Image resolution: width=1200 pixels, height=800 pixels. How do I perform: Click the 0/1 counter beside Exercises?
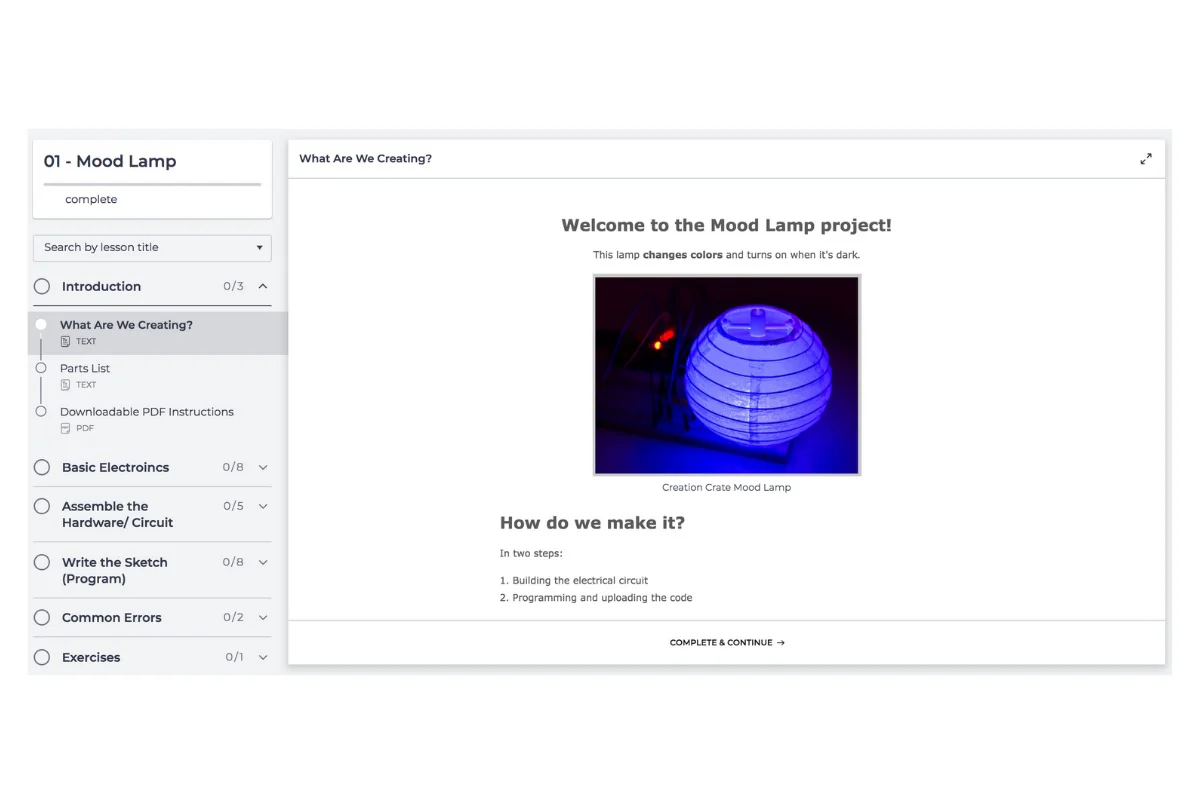coord(234,657)
